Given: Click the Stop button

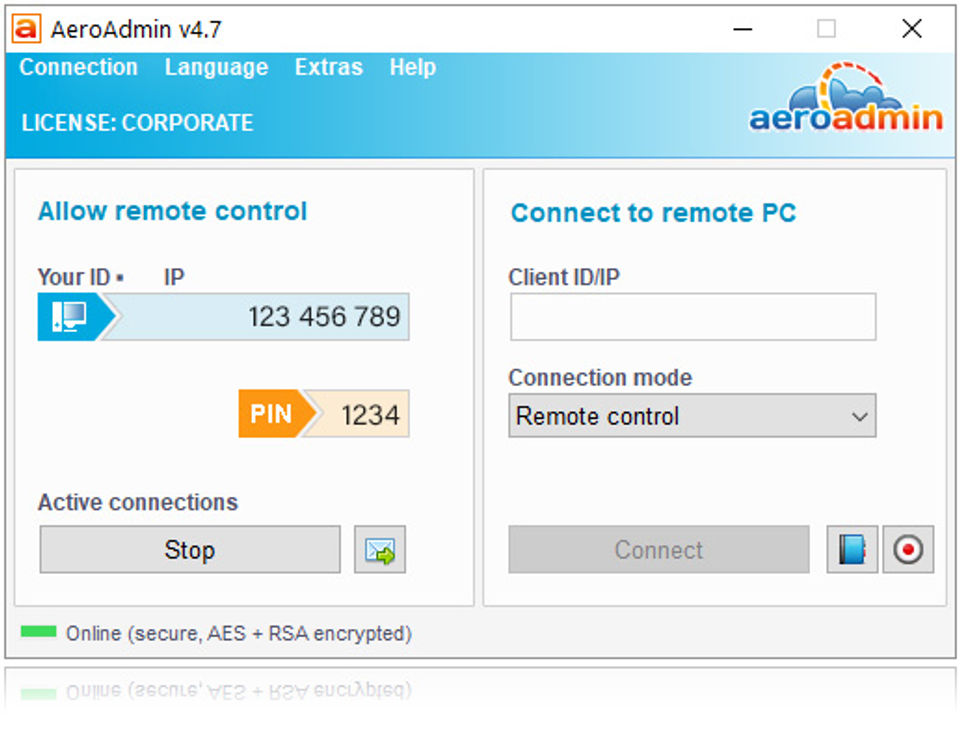Looking at the screenshot, I should pyautogui.click(x=190, y=549).
